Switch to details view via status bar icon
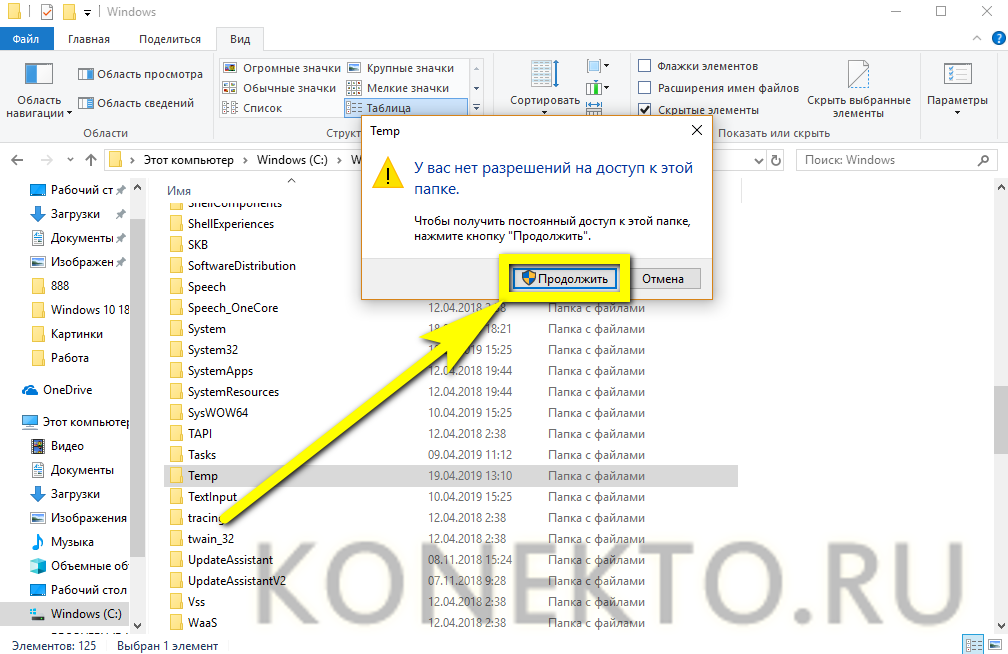The image size is (1008, 654). tap(973, 644)
